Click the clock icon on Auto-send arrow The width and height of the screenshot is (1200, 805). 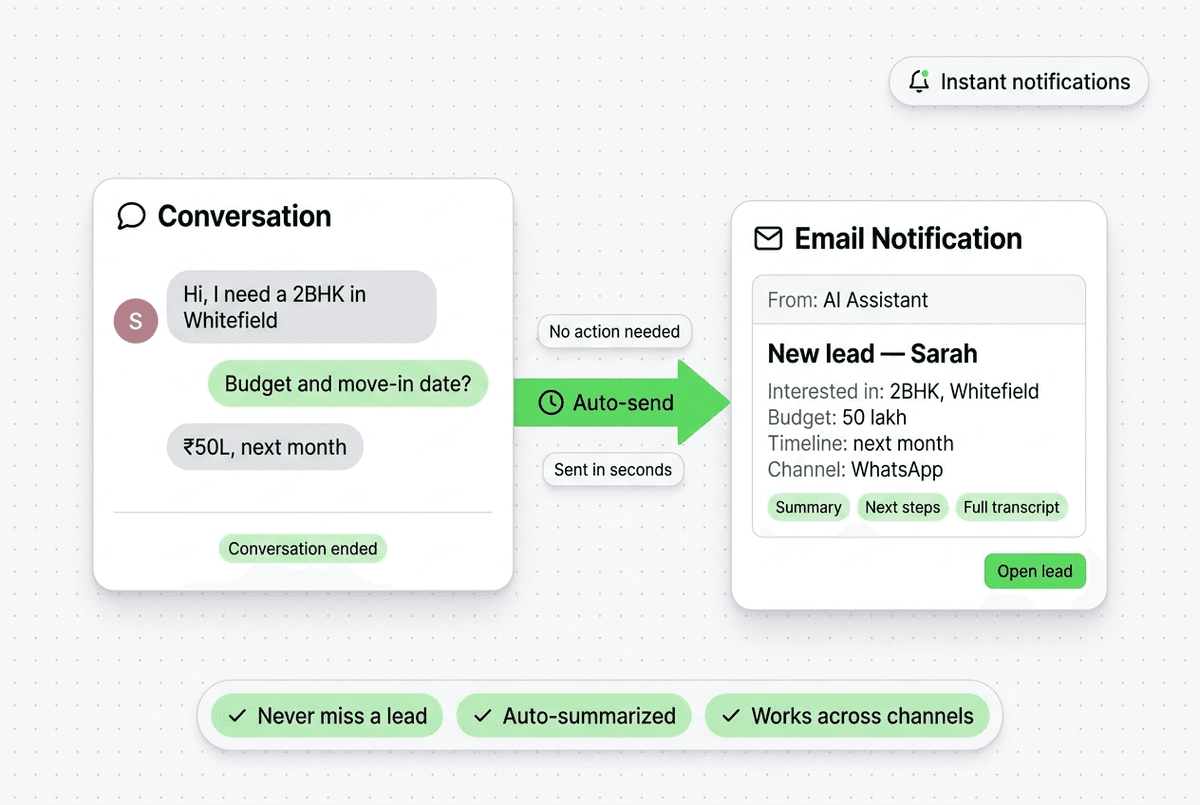click(x=551, y=403)
